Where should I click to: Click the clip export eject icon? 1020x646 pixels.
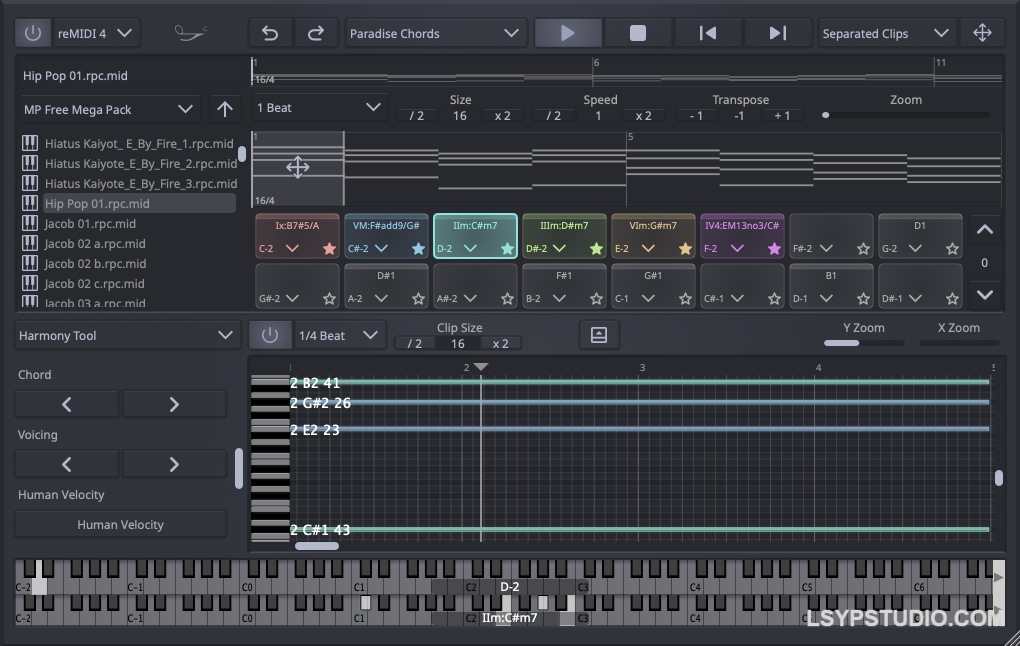(599, 335)
